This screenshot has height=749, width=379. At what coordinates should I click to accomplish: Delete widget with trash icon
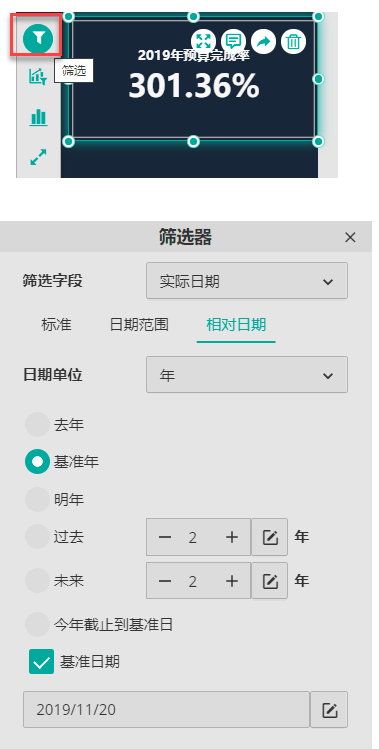(x=293, y=42)
